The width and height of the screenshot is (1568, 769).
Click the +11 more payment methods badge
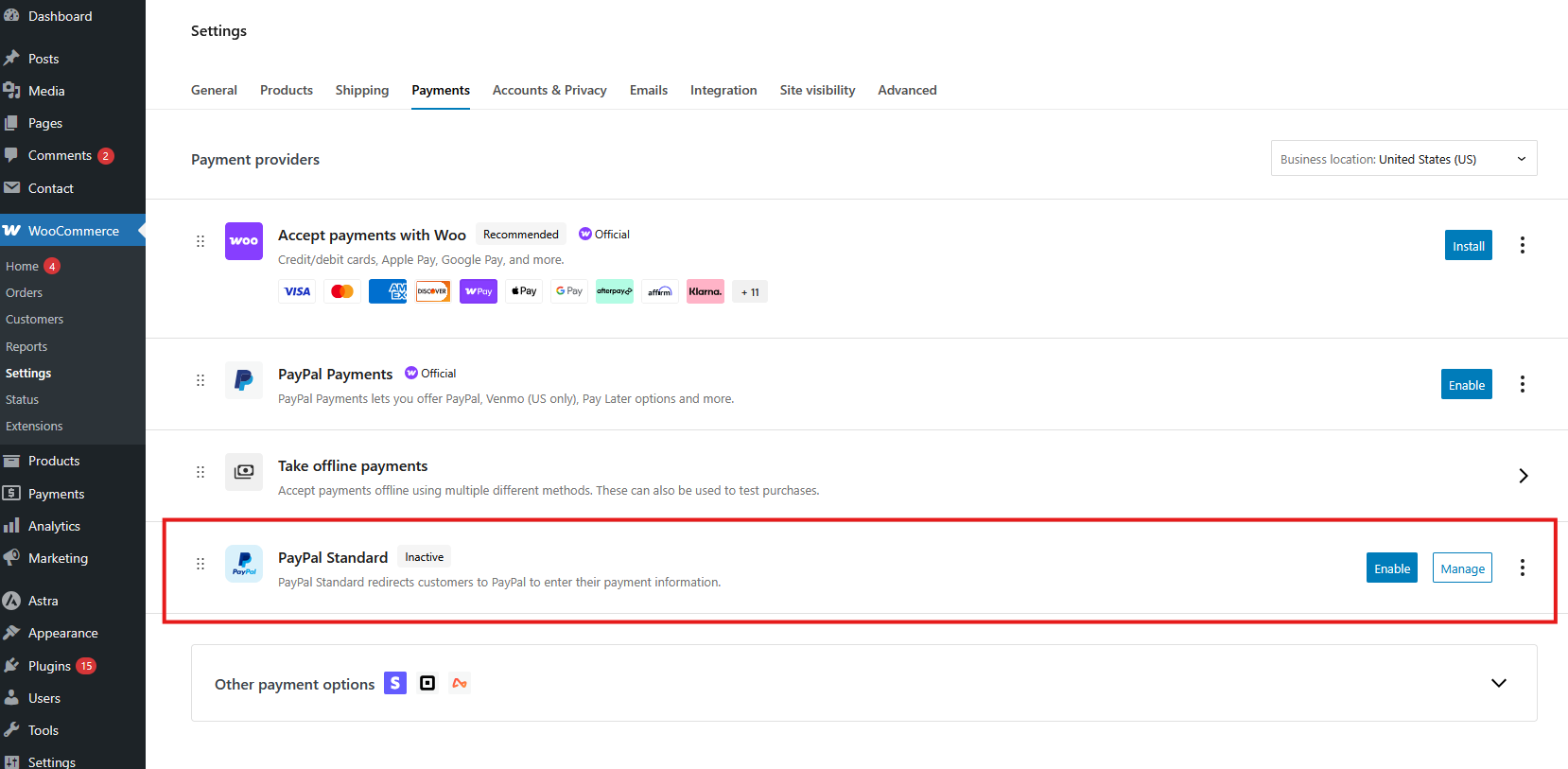coord(750,292)
